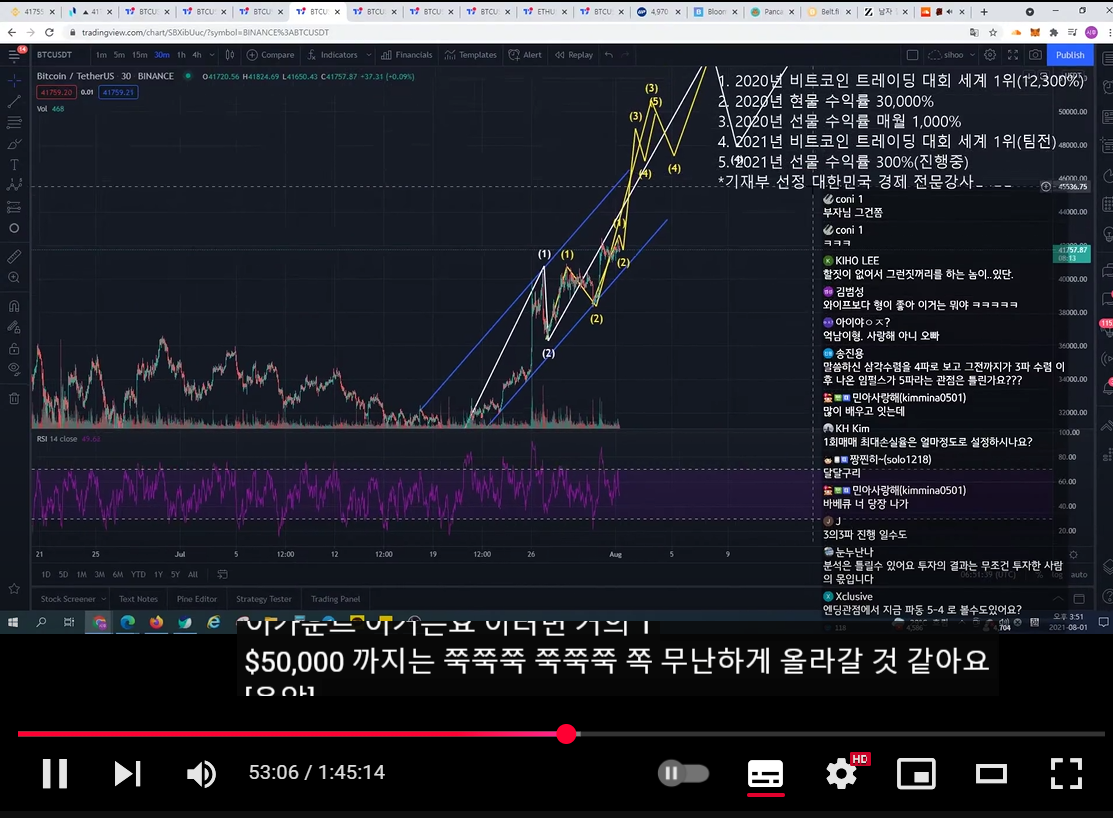Open the Fibonacci retracement tools
The image size is (1113, 818).
pos(14,122)
